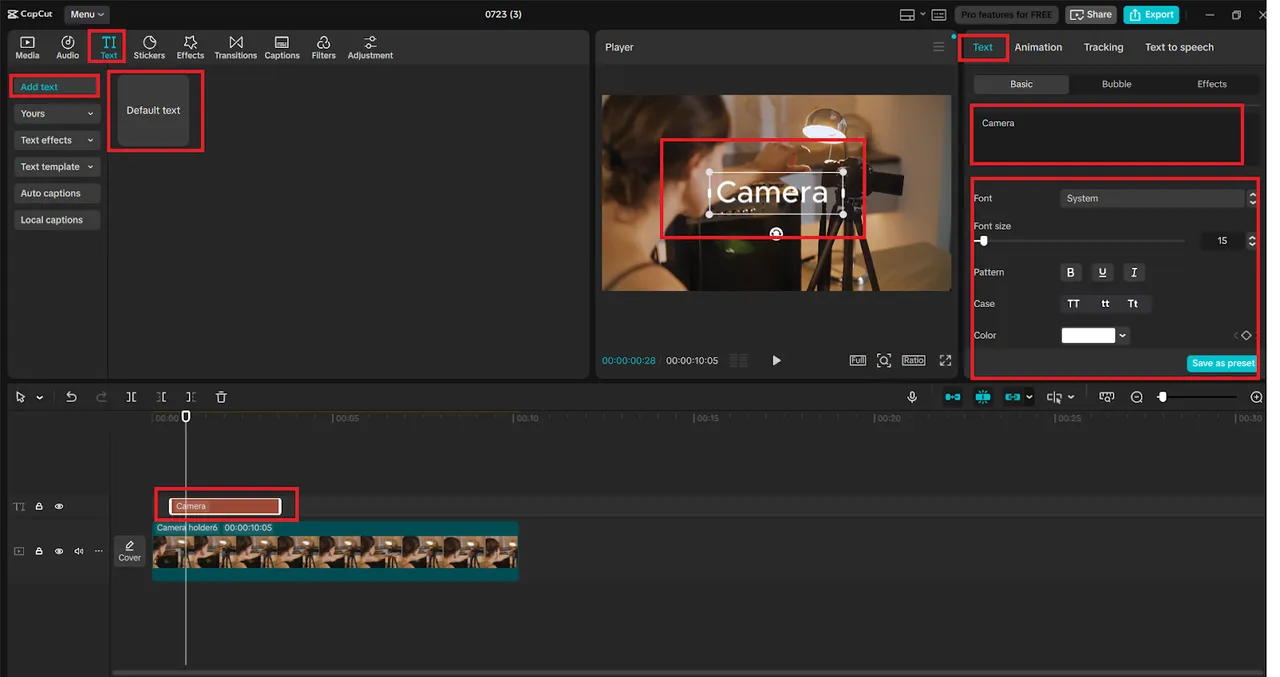
Task: Click the Undo arrow in timeline toolbar
Action: (x=71, y=397)
